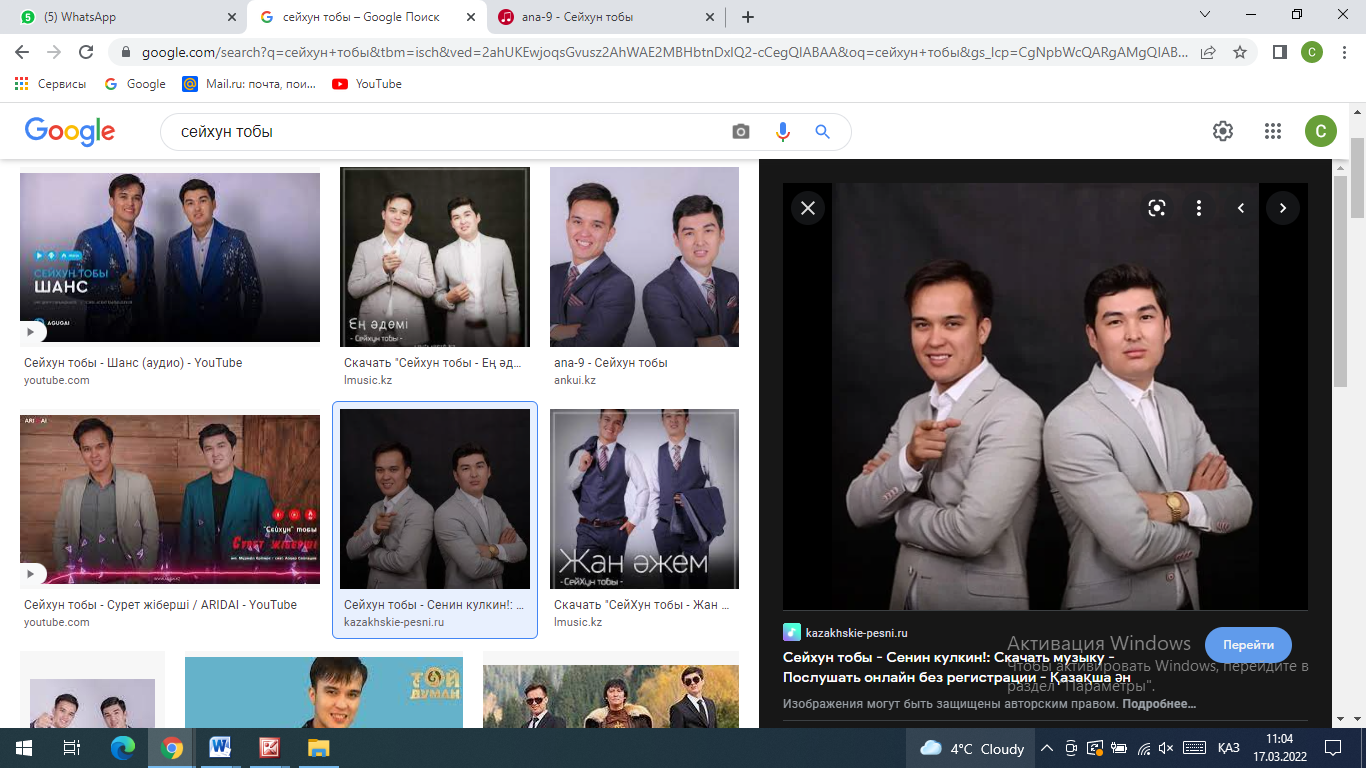This screenshot has width=1366, height=768.
Task: Click the Перейти button
Action: [1248, 645]
